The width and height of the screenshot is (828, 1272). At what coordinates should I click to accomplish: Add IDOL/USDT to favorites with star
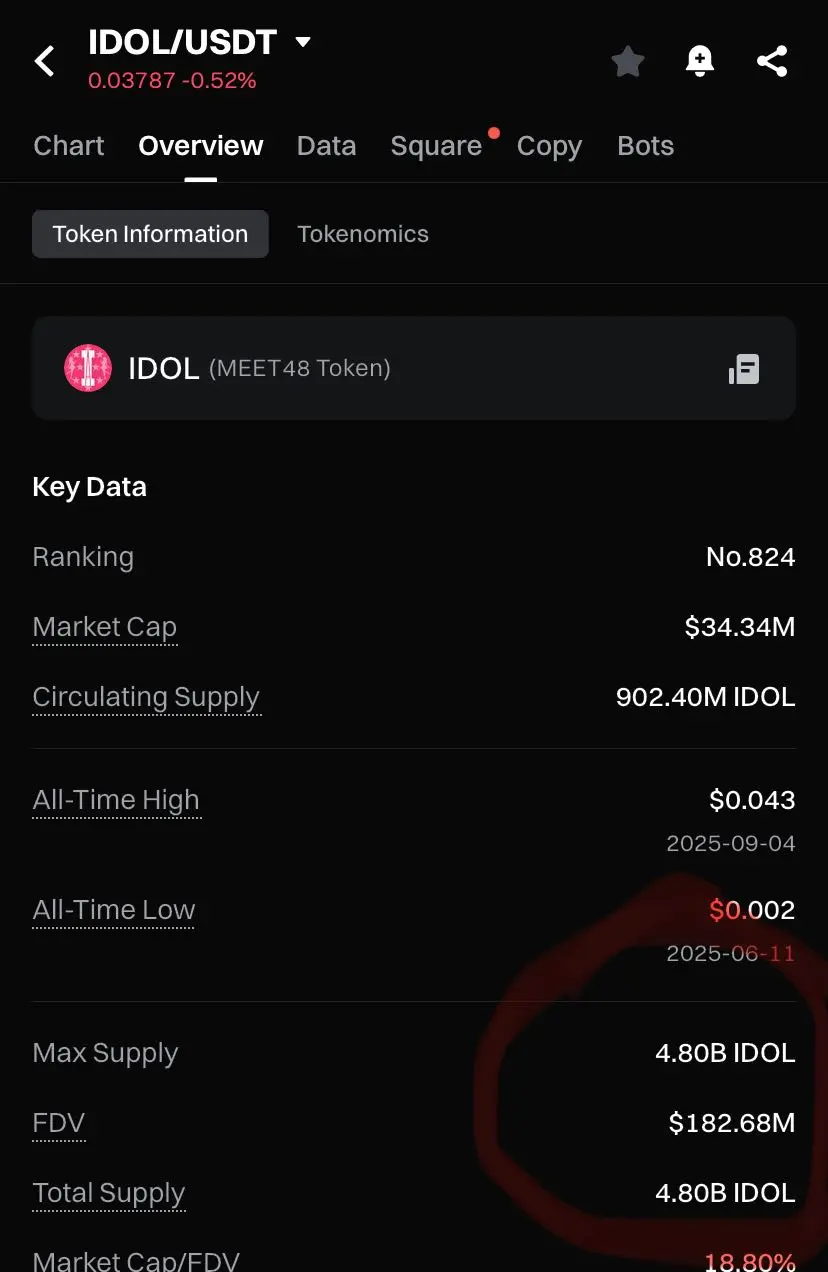coord(628,62)
